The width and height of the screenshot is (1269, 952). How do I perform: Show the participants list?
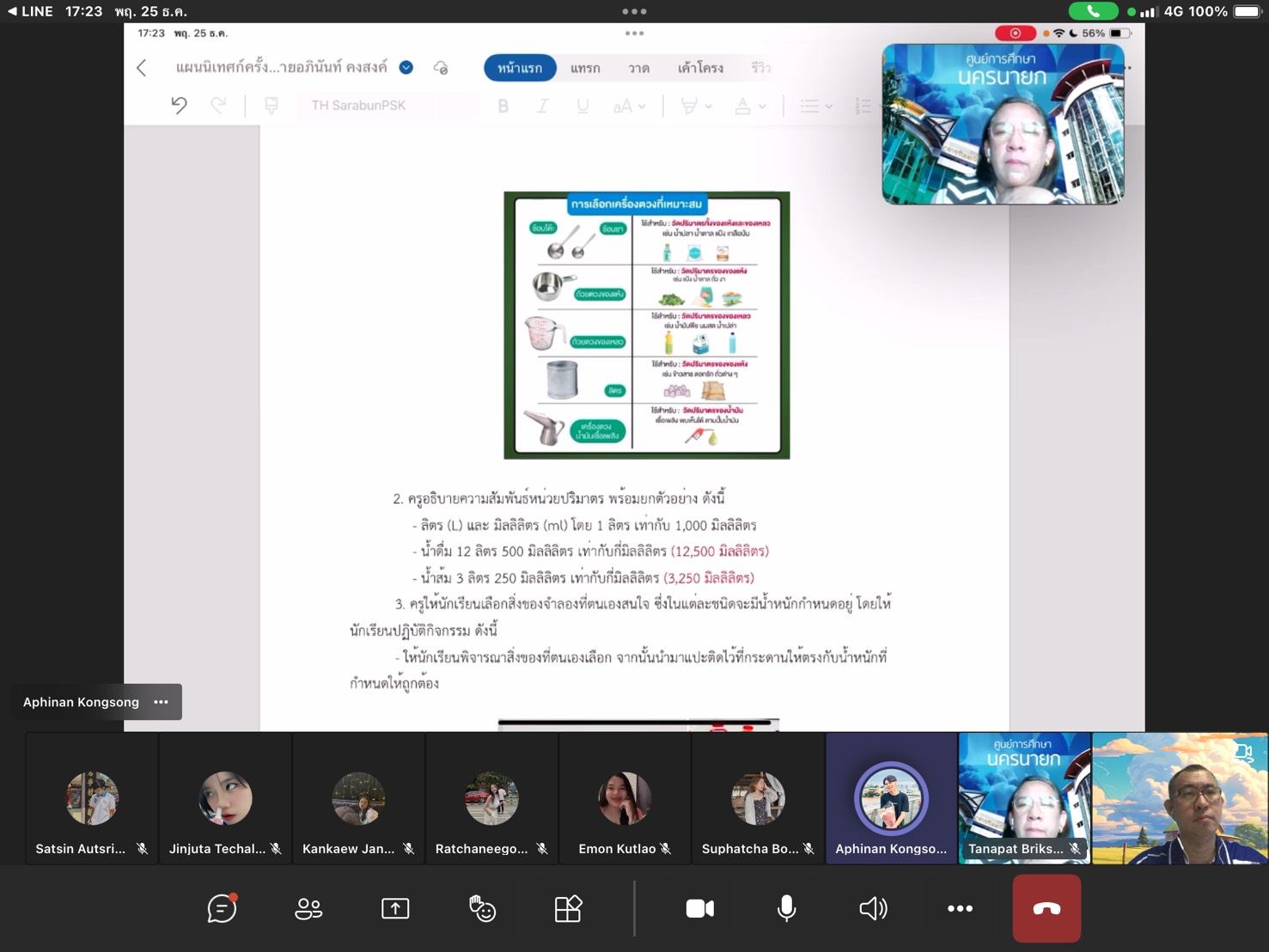(x=308, y=908)
